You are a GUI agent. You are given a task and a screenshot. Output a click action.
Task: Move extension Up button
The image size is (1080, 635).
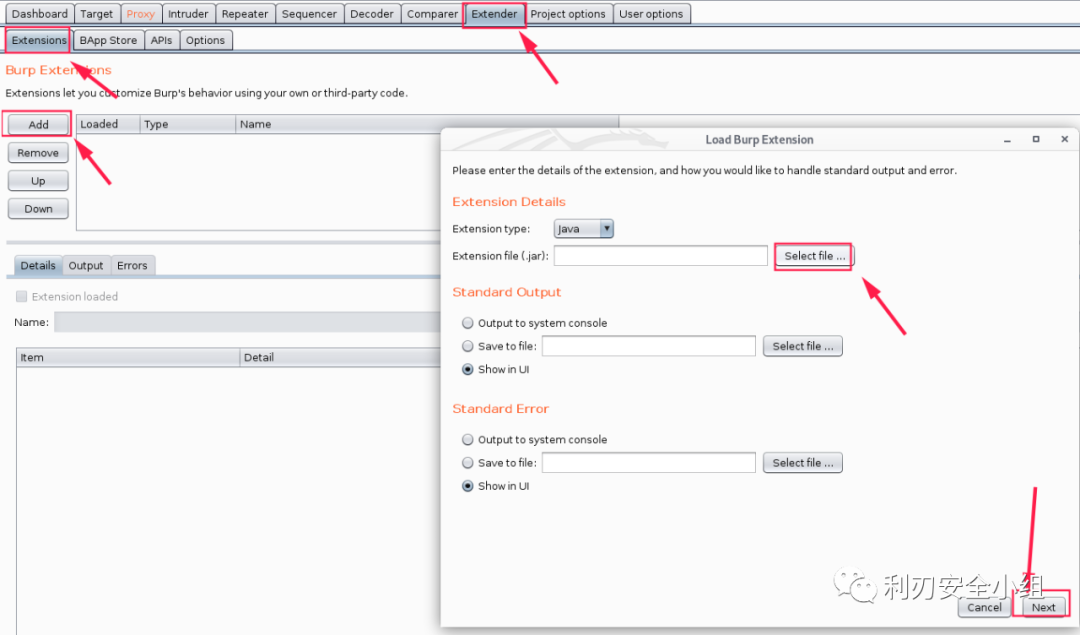coord(39,180)
